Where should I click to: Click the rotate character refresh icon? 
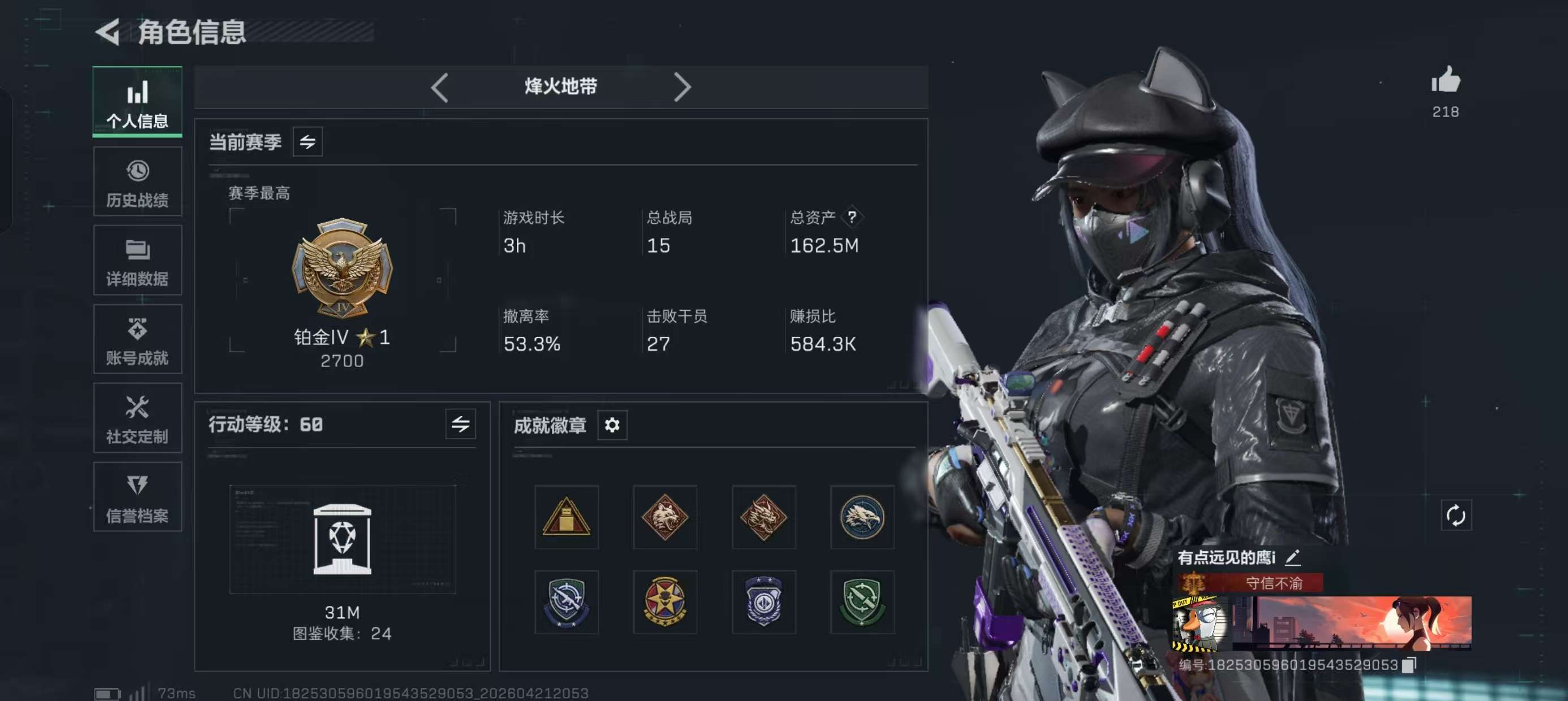pos(1455,516)
